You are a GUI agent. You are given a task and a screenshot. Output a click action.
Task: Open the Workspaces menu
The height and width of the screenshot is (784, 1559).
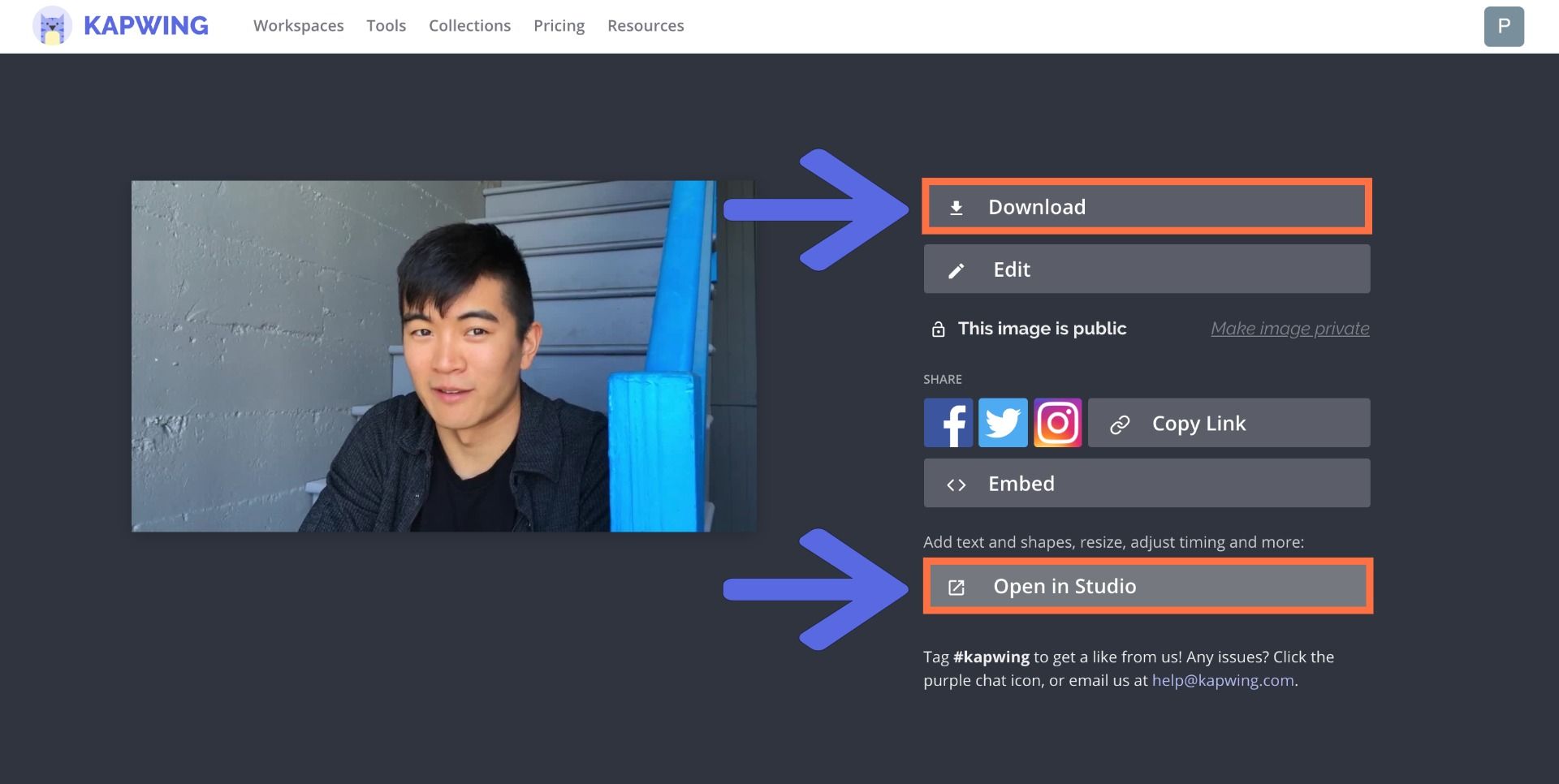click(298, 26)
